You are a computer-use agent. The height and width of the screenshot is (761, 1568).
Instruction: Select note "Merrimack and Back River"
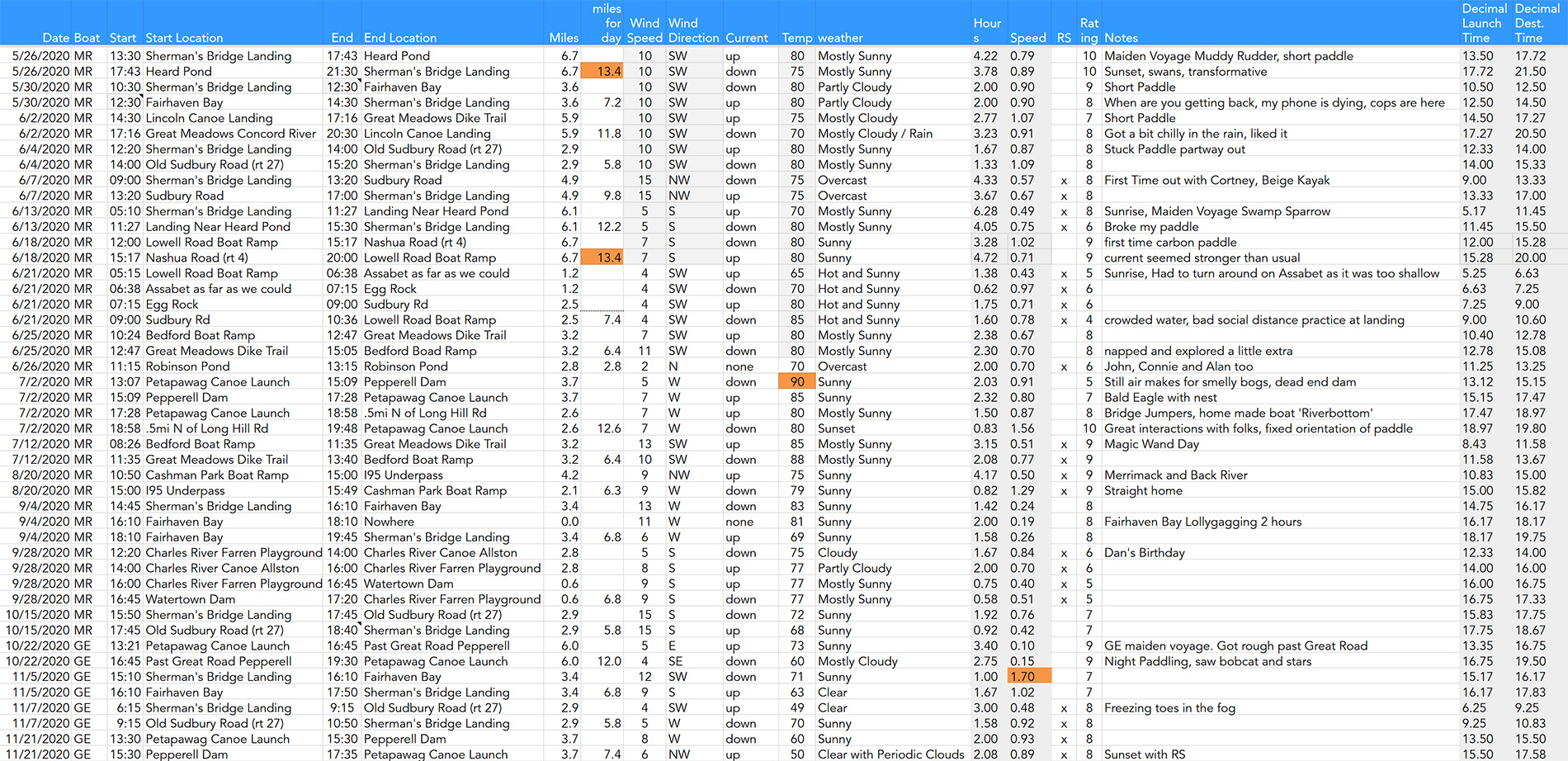coord(1175,475)
